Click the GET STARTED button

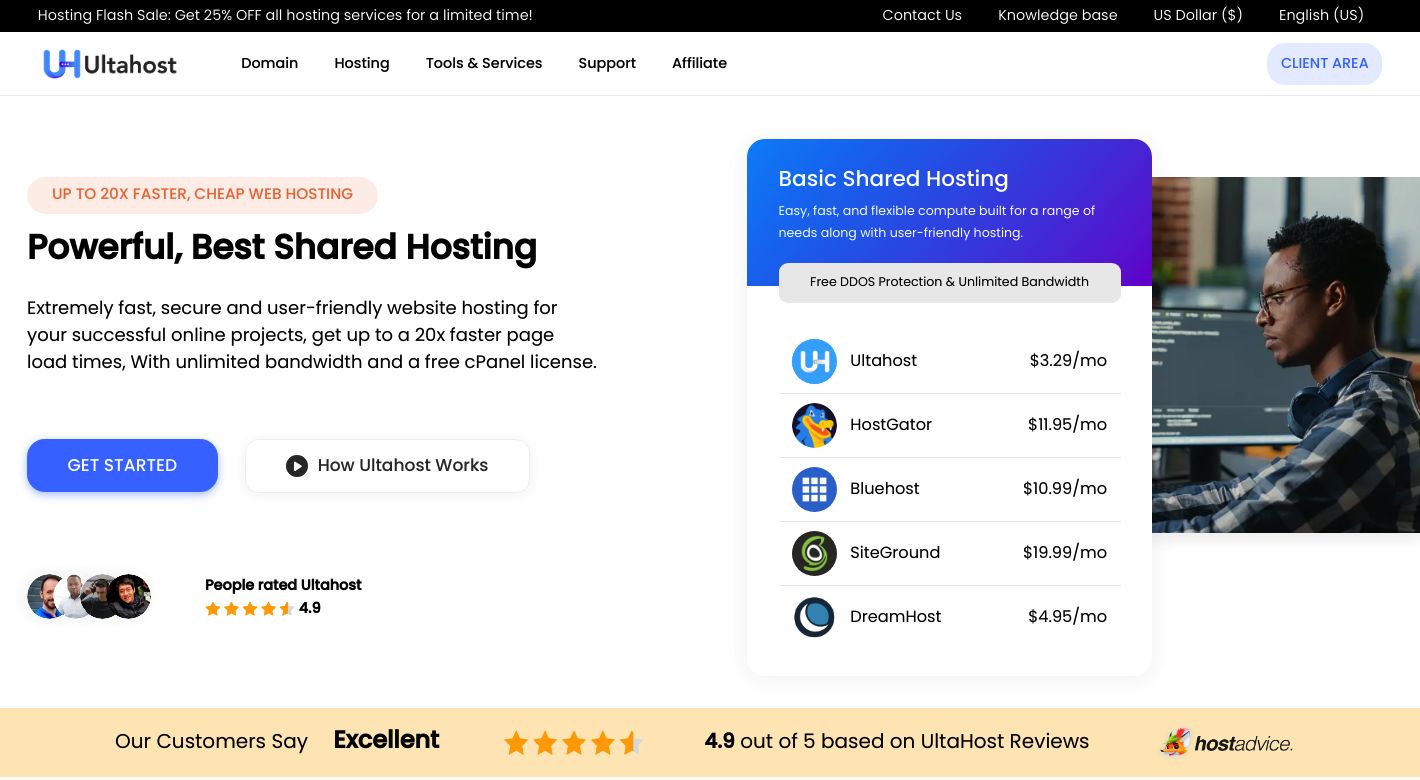coord(122,465)
